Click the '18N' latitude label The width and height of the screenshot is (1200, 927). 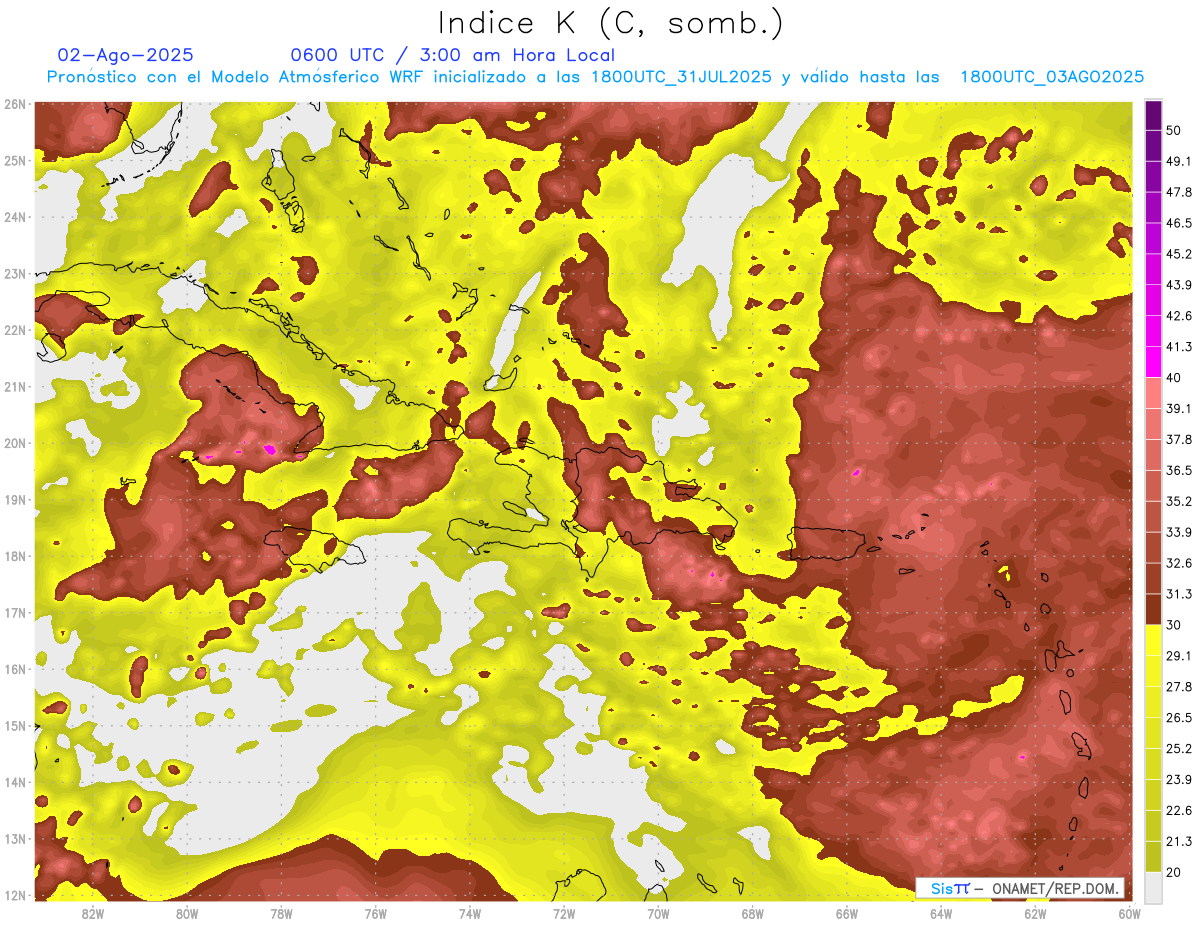pyautogui.click(x=15, y=556)
